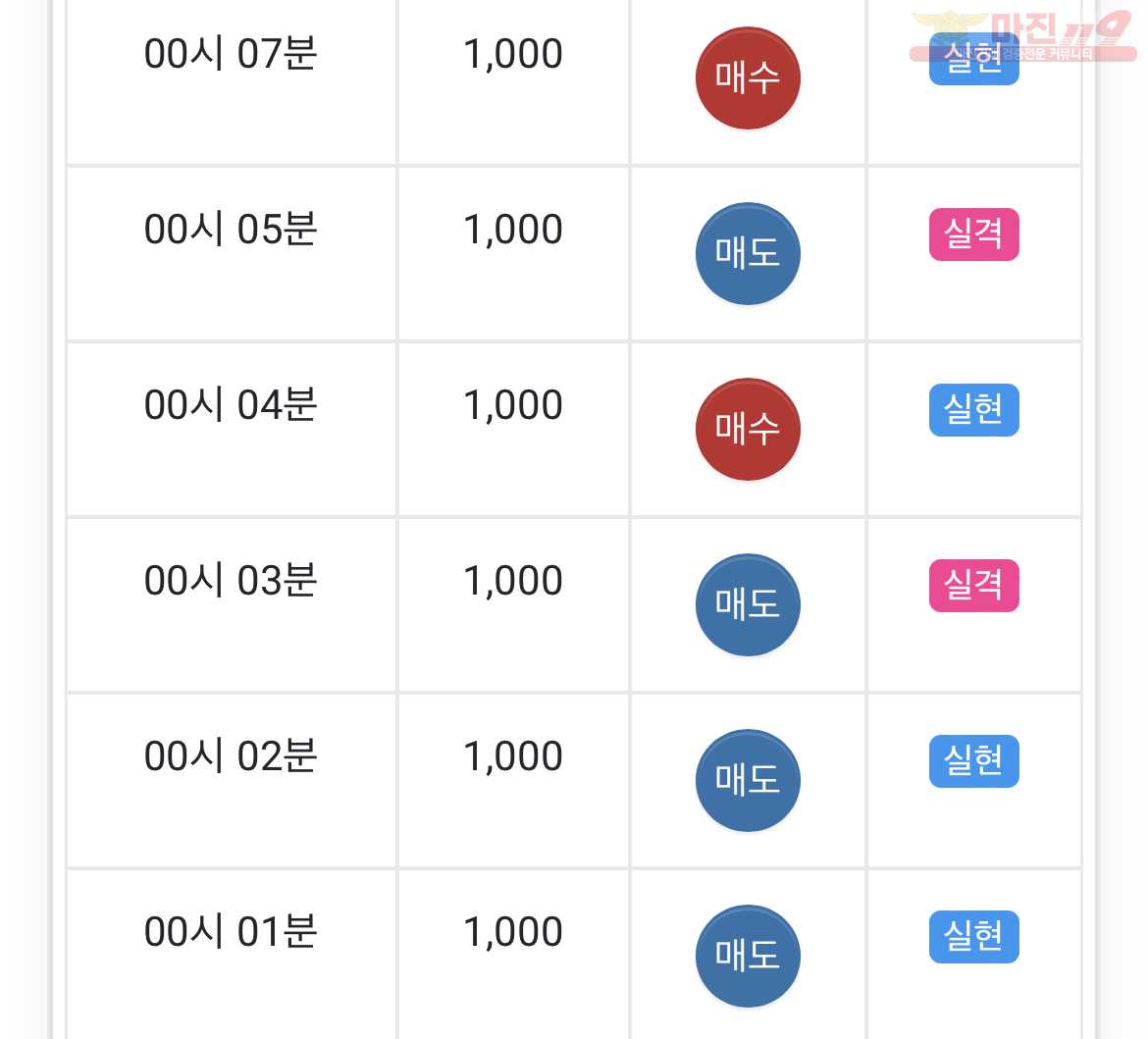The image size is (1148, 1039).
Task: Click the blue 매도 circle in 00시 03분 row
Action: coord(748,604)
